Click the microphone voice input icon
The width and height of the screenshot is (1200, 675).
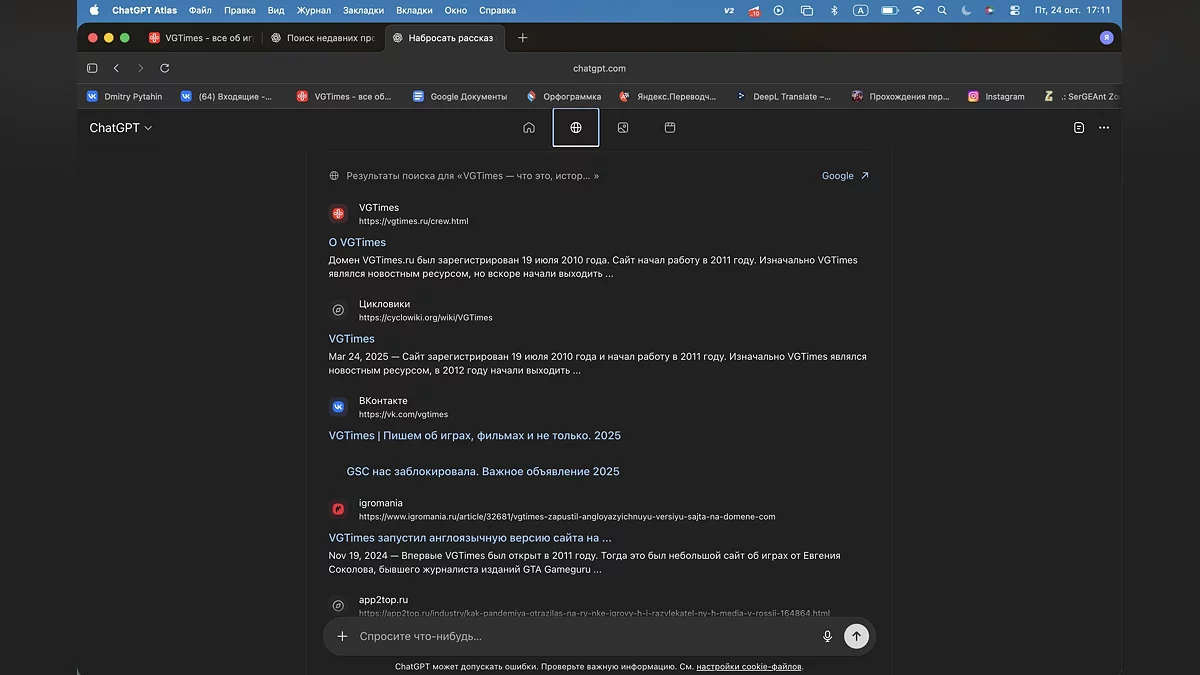tap(827, 636)
